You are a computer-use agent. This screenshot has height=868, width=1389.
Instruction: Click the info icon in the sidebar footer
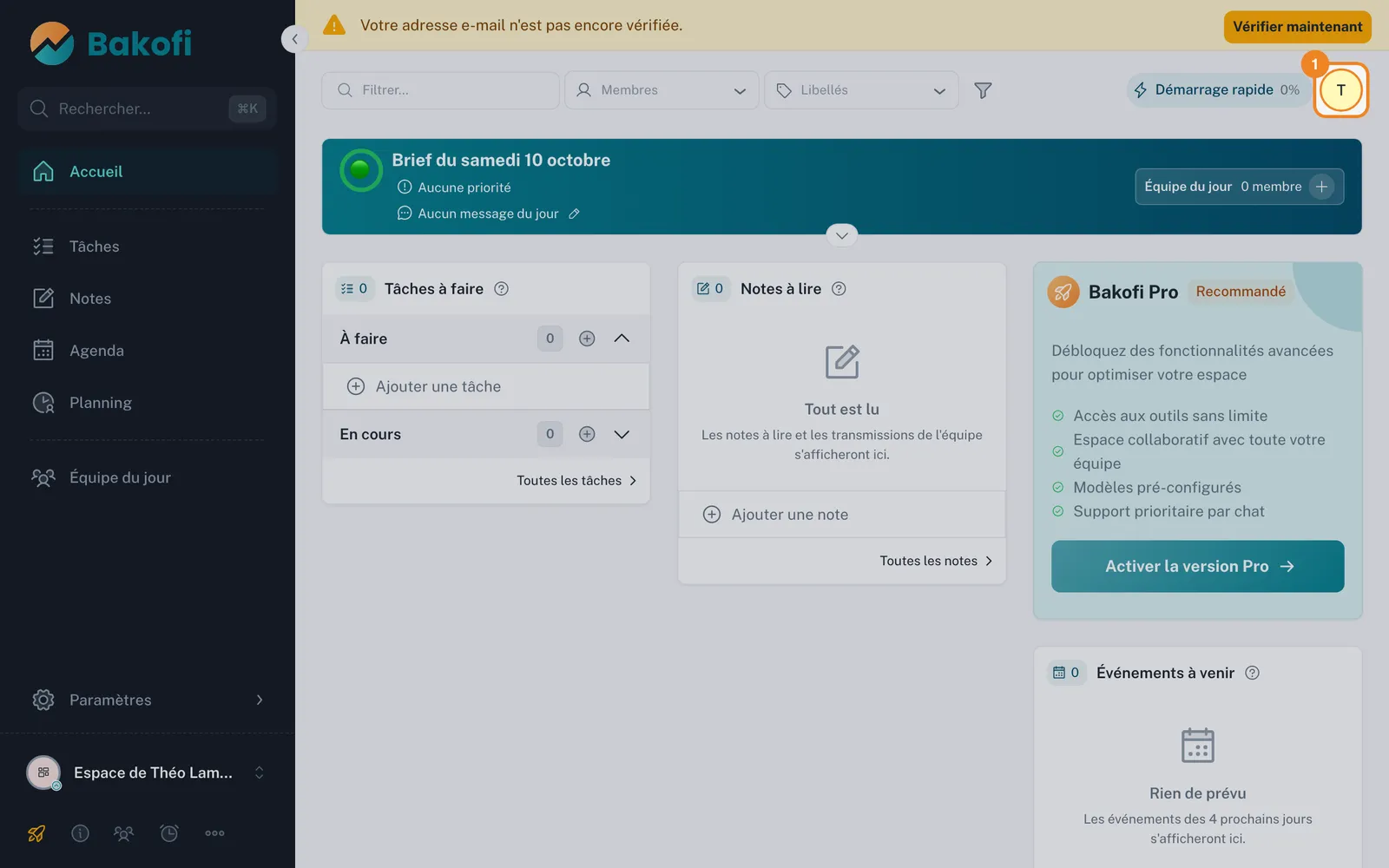[80, 833]
